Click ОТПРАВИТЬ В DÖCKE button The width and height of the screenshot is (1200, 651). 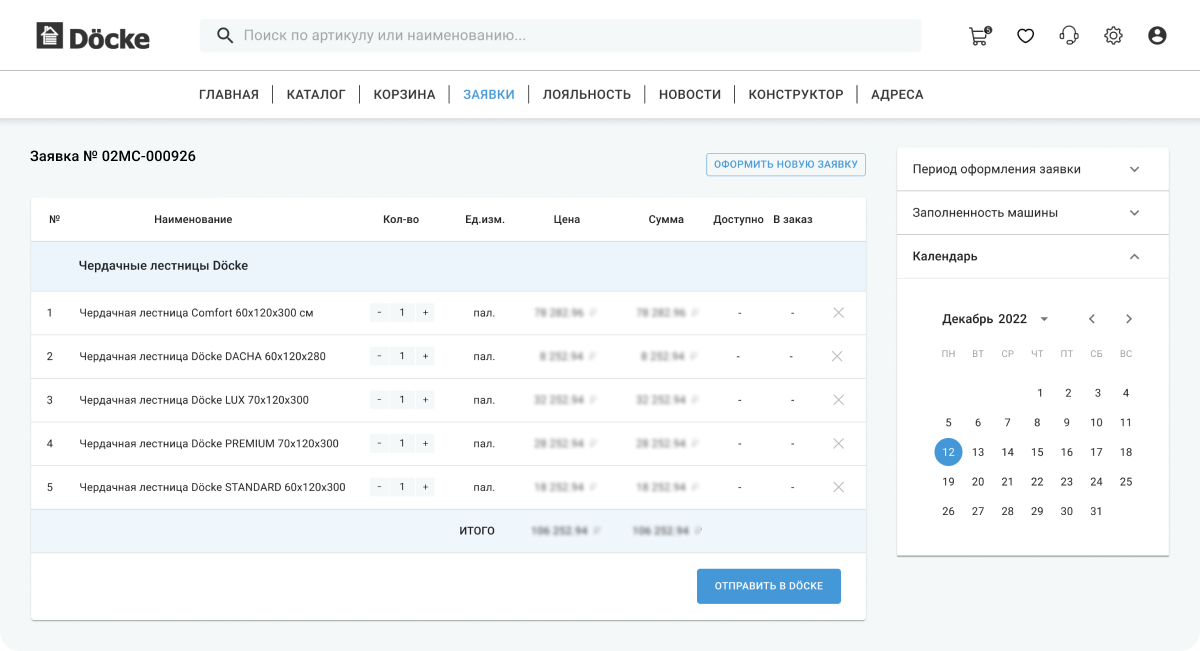[769, 586]
